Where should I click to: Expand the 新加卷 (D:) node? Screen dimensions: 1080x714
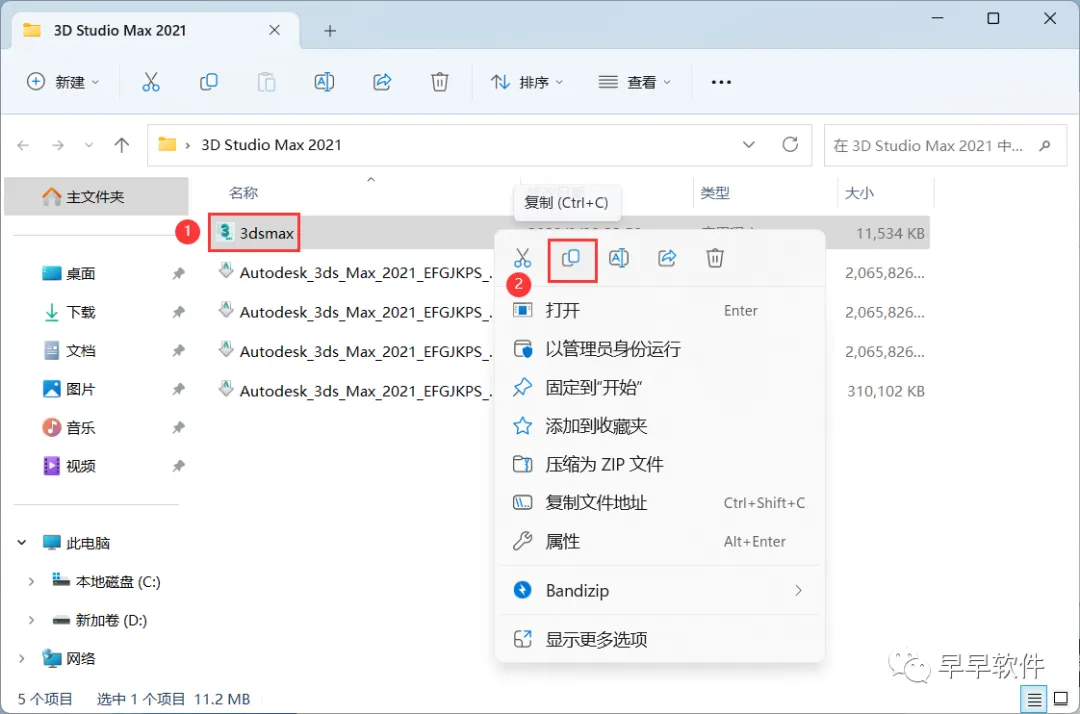pyautogui.click(x=31, y=620)
